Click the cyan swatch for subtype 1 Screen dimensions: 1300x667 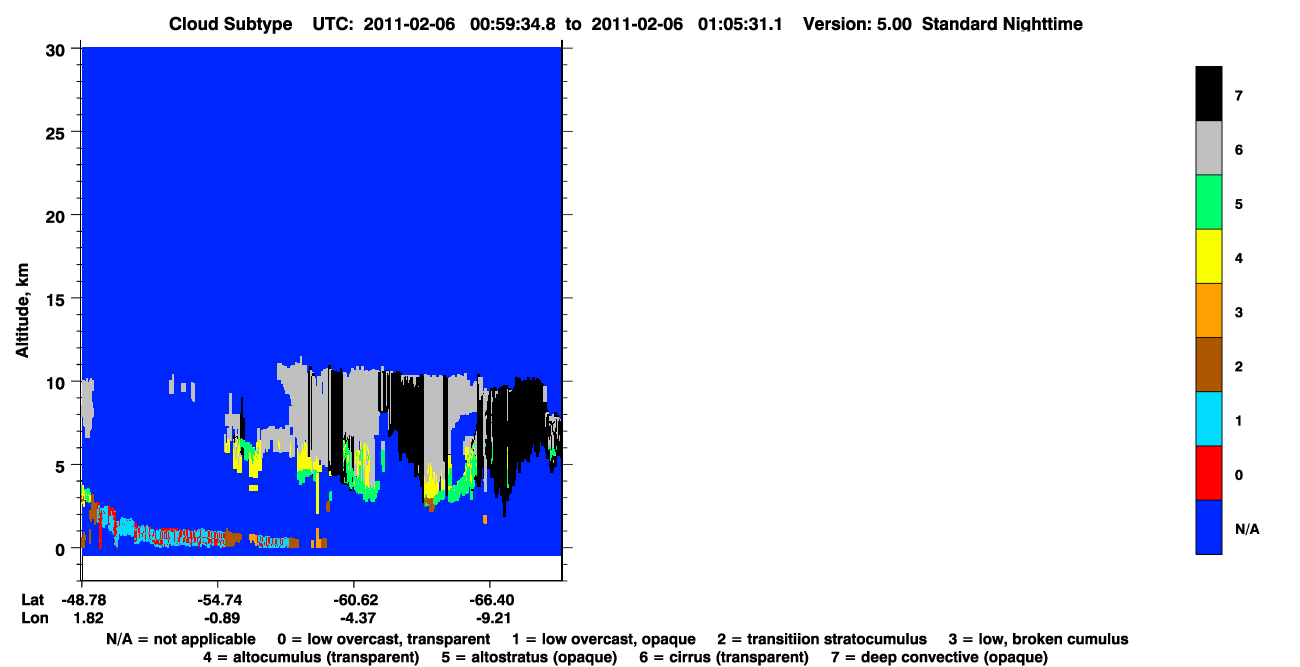(1209, 418)
